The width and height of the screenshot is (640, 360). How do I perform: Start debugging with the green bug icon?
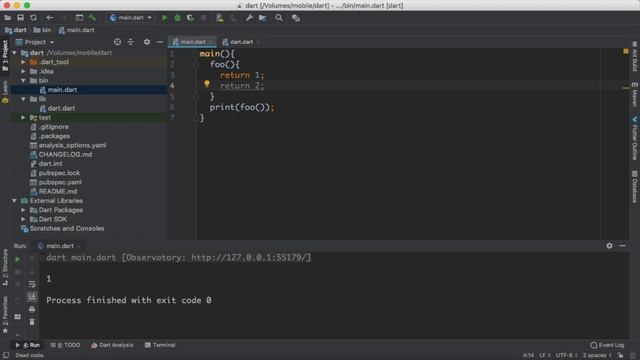pos(177,18)
